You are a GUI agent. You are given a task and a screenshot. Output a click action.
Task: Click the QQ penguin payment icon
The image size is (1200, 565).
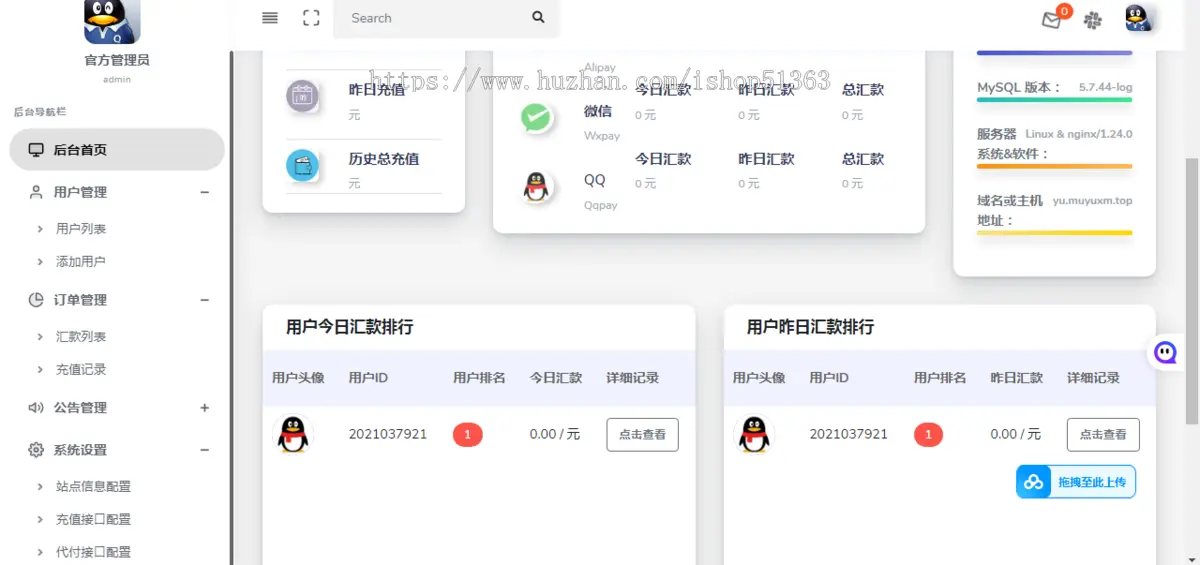point(537,187)
